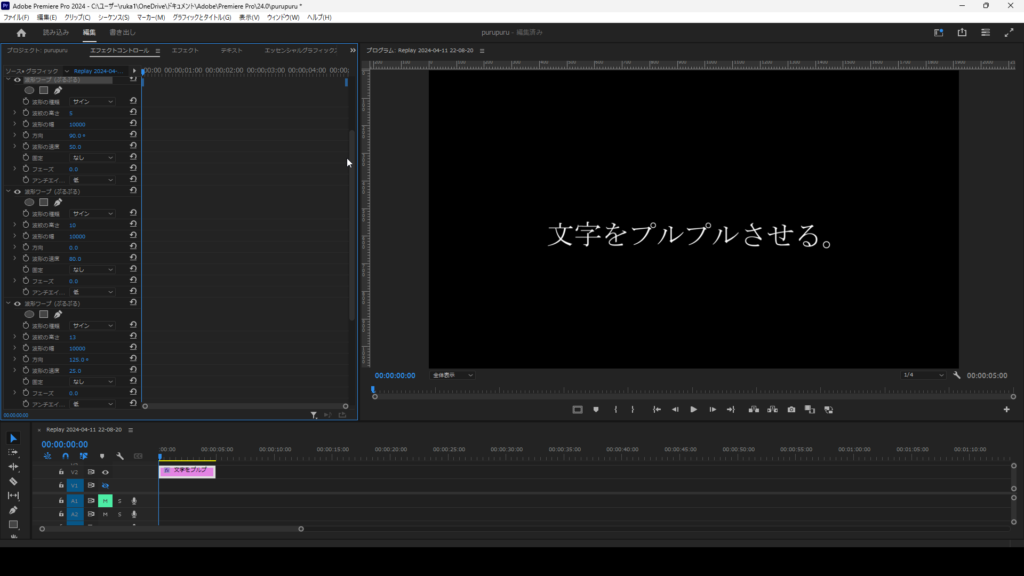This screenshot has height=576, width=1024.
Task: Select the Ripple Edit tool
Action: click(13, 467)
